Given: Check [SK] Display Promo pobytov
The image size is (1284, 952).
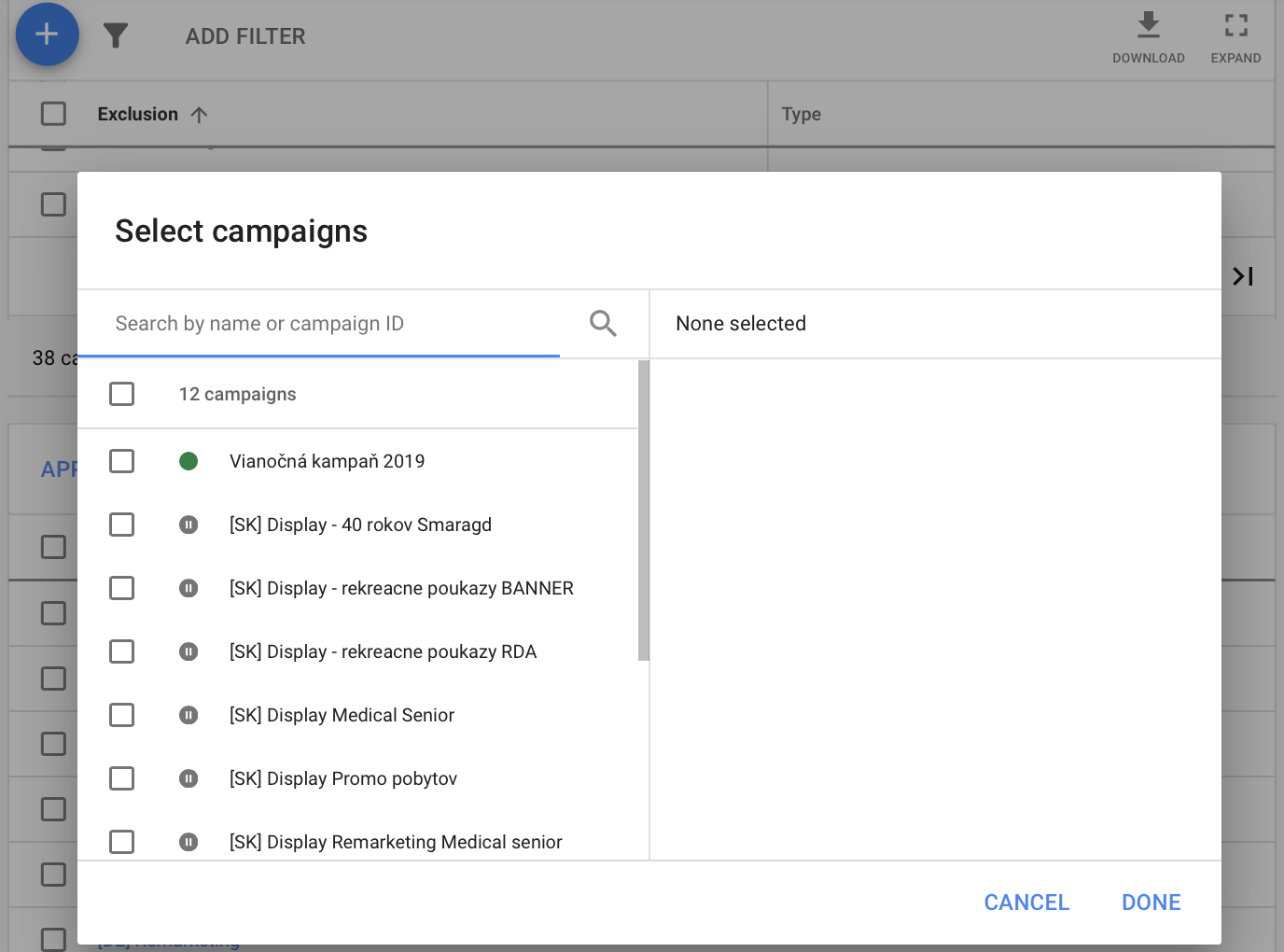Looking at the screenshot, I should (122, 778).
